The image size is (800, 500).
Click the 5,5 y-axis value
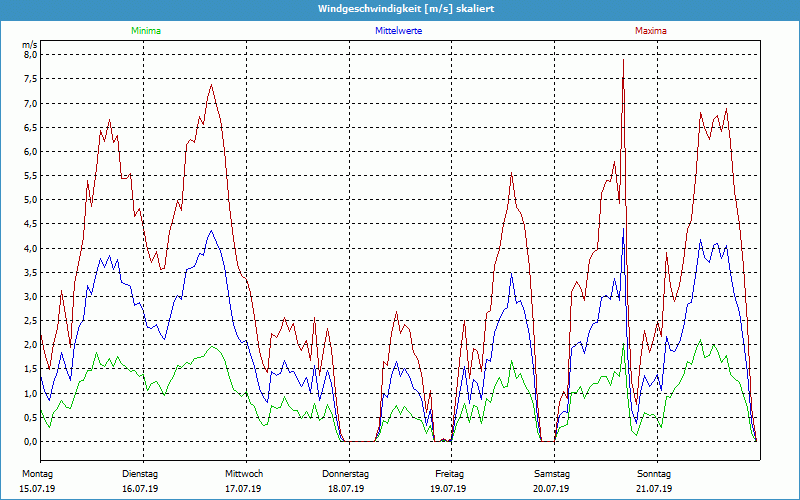coord(31,176)
